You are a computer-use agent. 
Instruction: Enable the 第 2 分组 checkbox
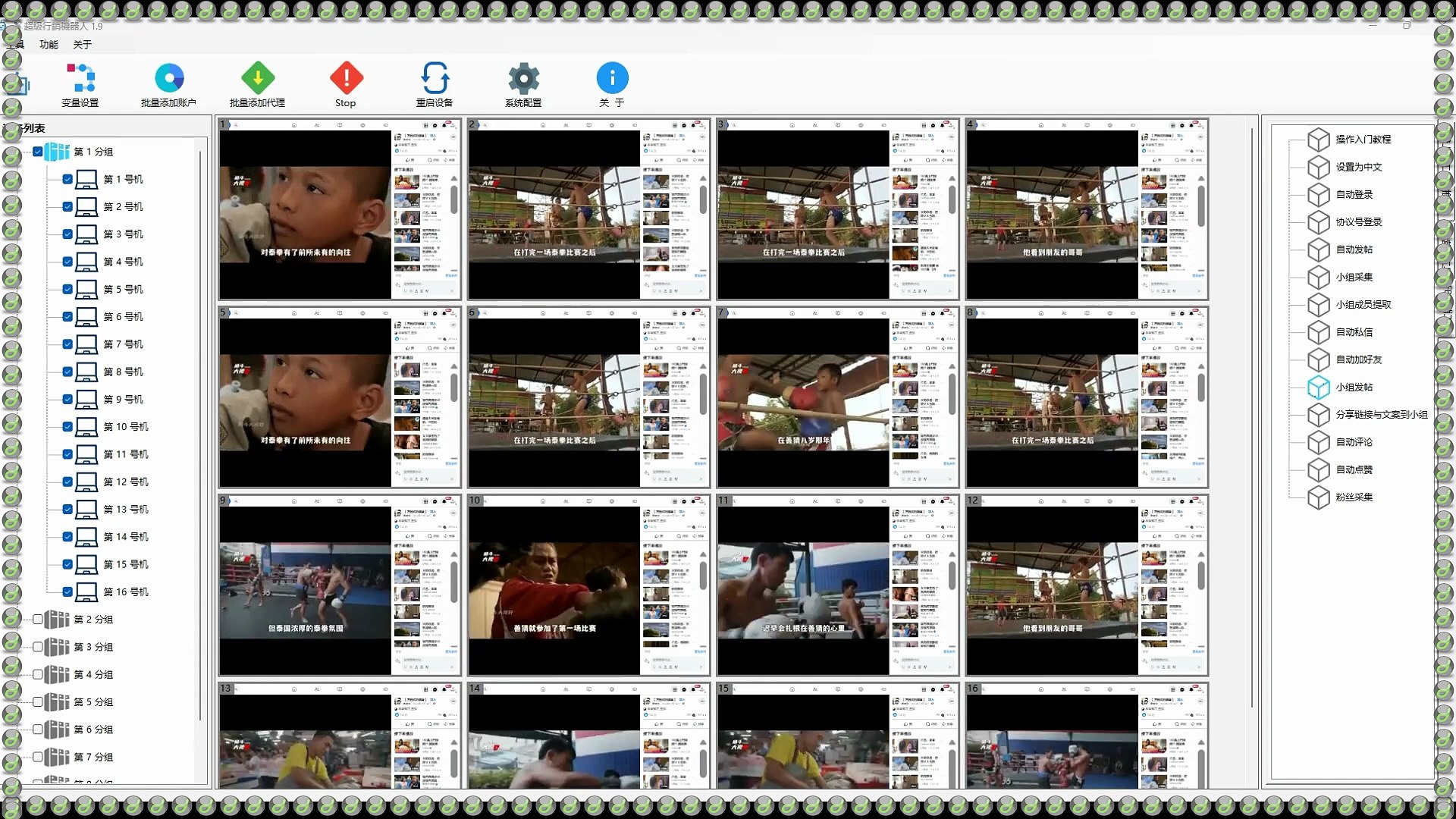[x=37, y=620]
